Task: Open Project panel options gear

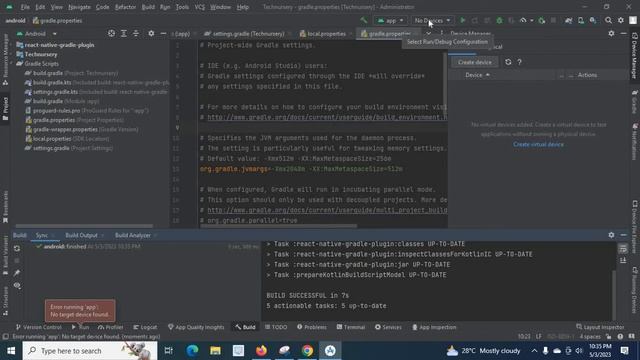Action: [x=151, y=33]
